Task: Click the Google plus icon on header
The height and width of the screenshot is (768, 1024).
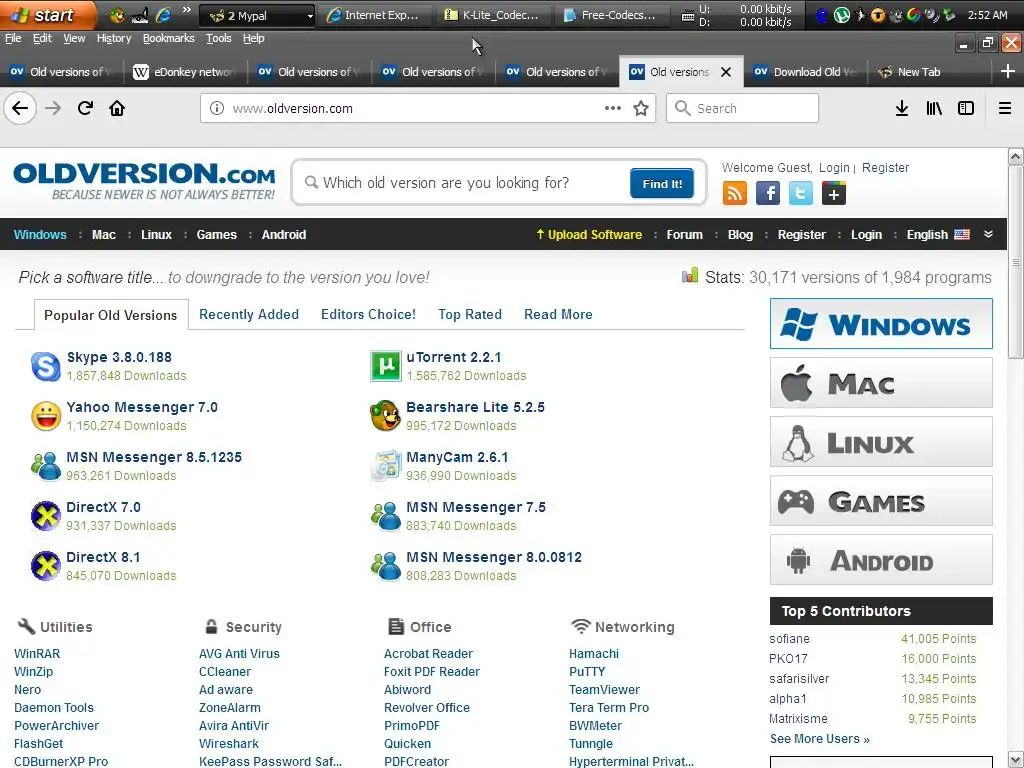Action: [x=833, y=193]
